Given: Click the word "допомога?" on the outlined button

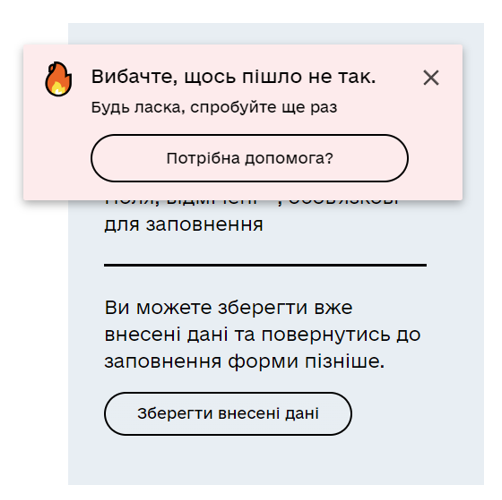Looking at the screenshot, I should (289, 159).
